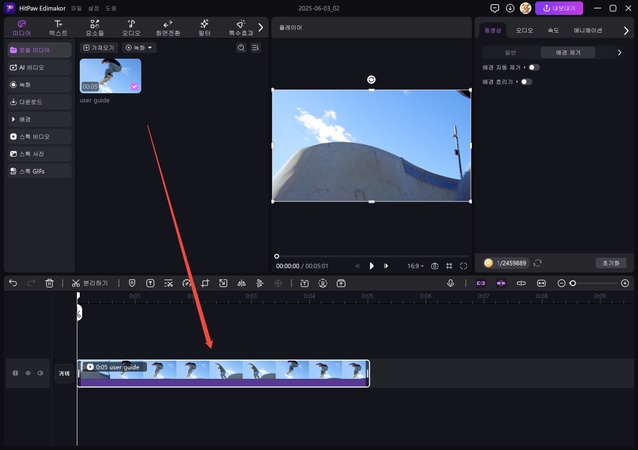Image resolution: width=638 pixels, height=450 pixels.
Task: Take a snapshot with the camera icon
Action: pyautogui.click(x=435, y=266)
